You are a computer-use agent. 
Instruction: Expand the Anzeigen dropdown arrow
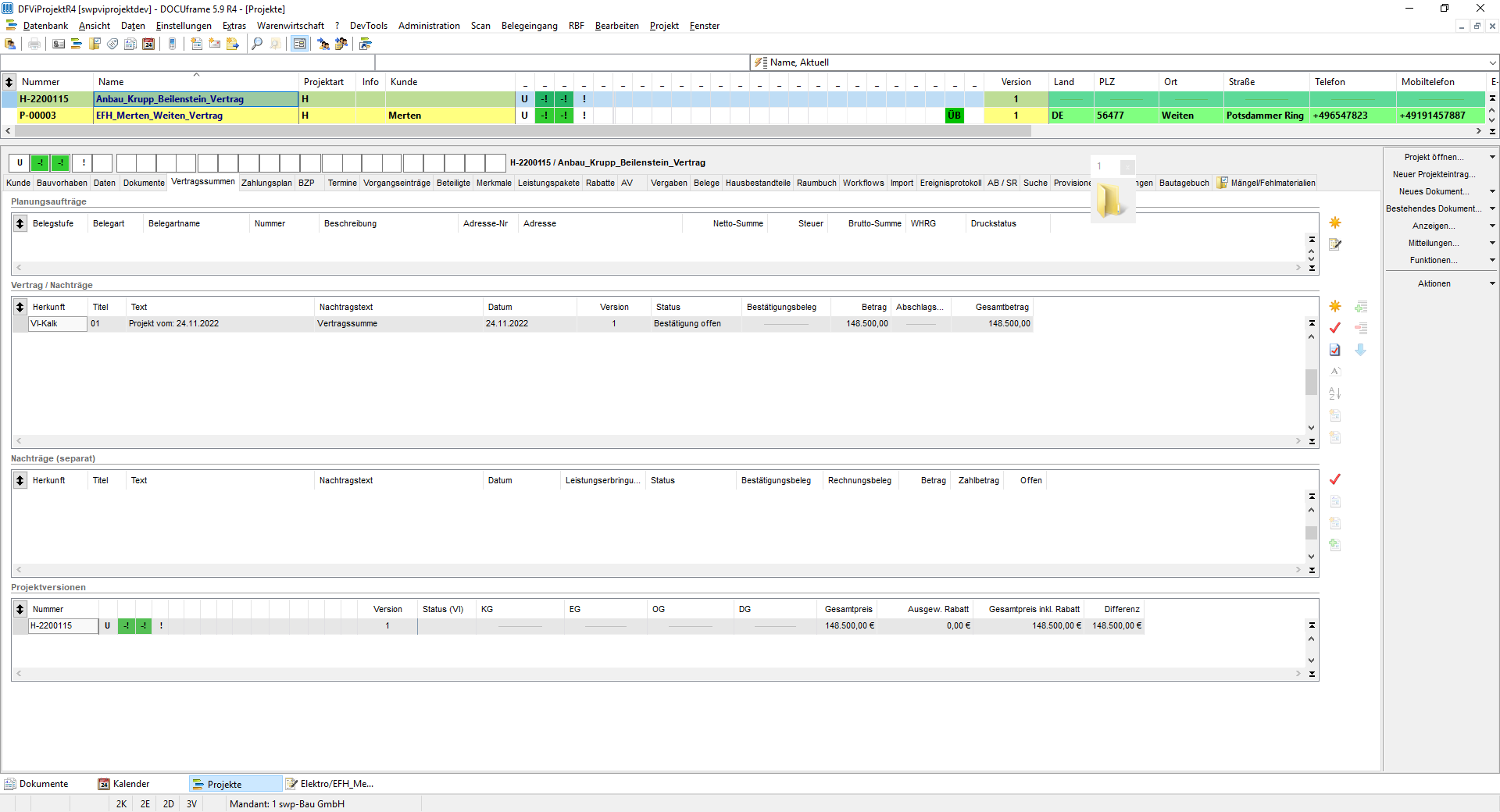tap(1492, 226)
